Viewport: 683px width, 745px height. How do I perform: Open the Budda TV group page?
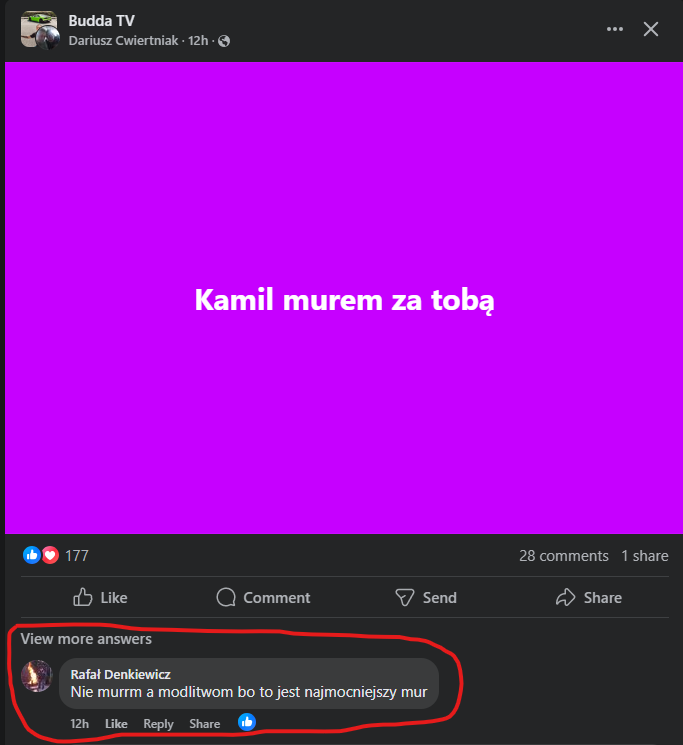pyautogui.click(x=101, y=20)
